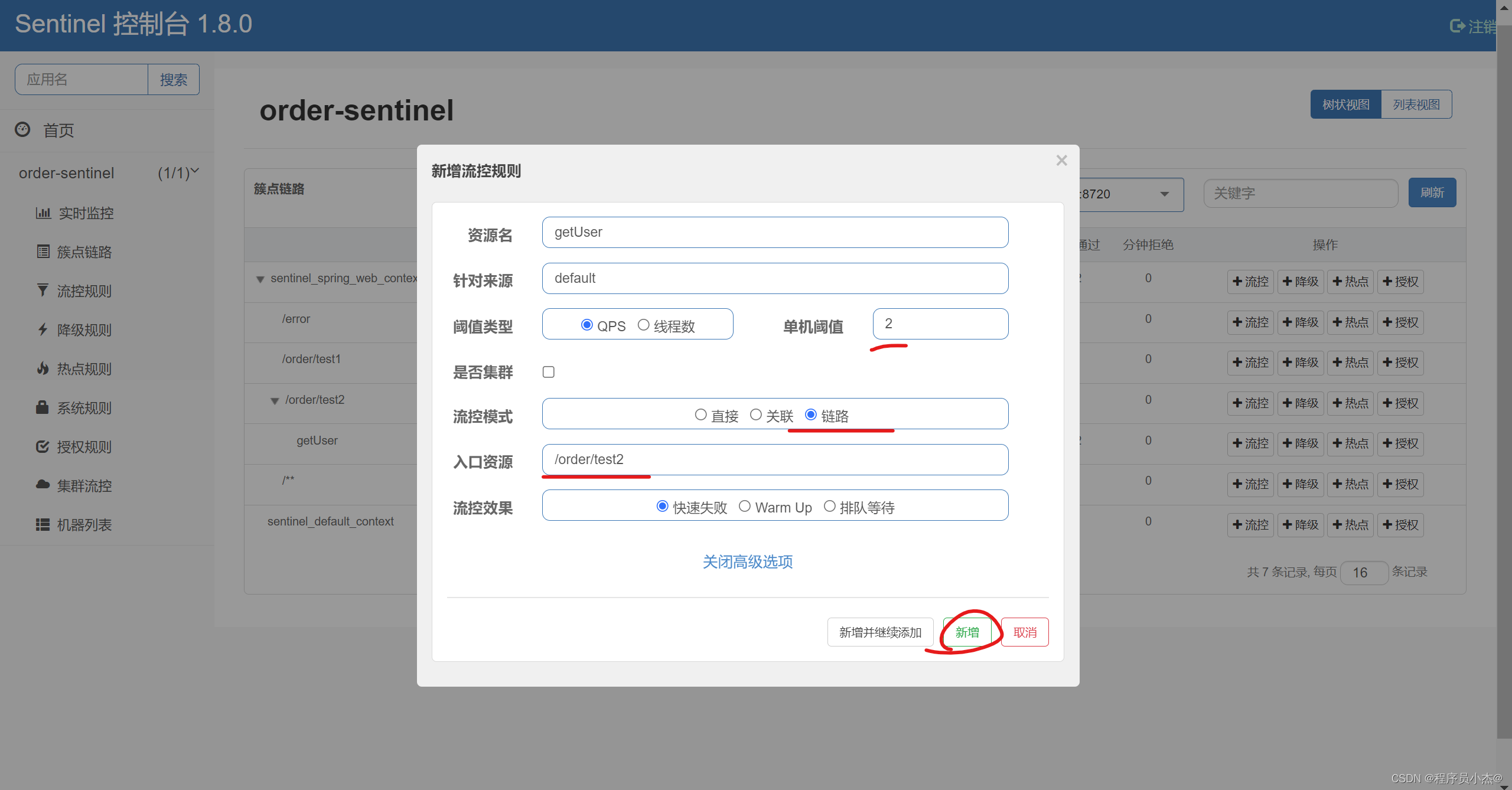Close the 新增流控规则 dialog with X
Image resolution: width=1512 pixels, height=790 pixels.
pos(1061,161)
